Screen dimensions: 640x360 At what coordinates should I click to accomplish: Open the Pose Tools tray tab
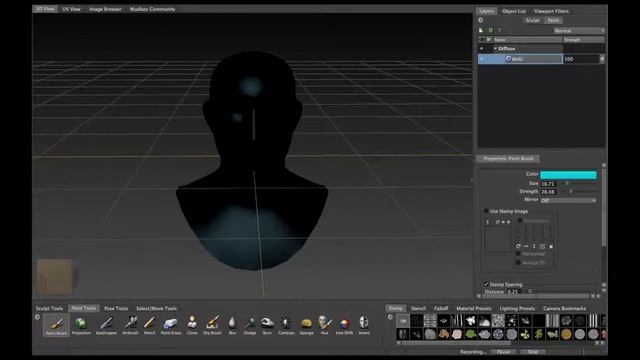[x=116, y=308]
